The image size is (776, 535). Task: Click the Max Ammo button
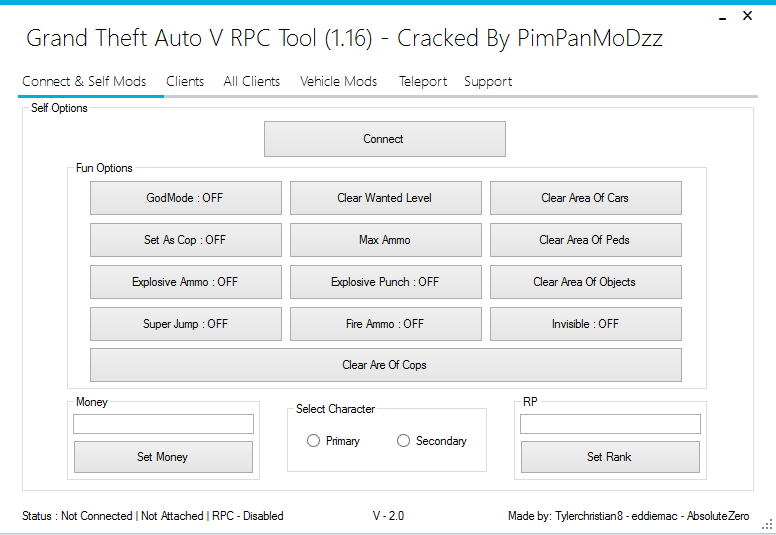tap(386, 240)
